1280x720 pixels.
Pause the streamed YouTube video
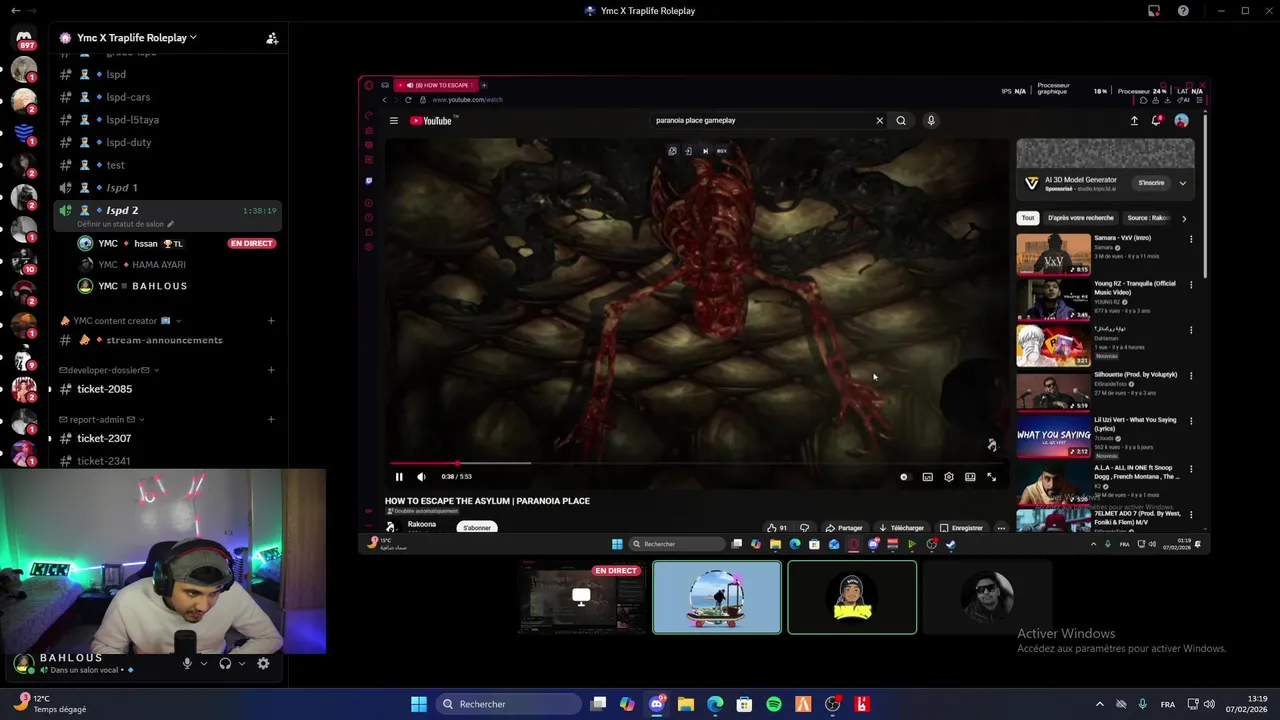[x=399, y=477]
